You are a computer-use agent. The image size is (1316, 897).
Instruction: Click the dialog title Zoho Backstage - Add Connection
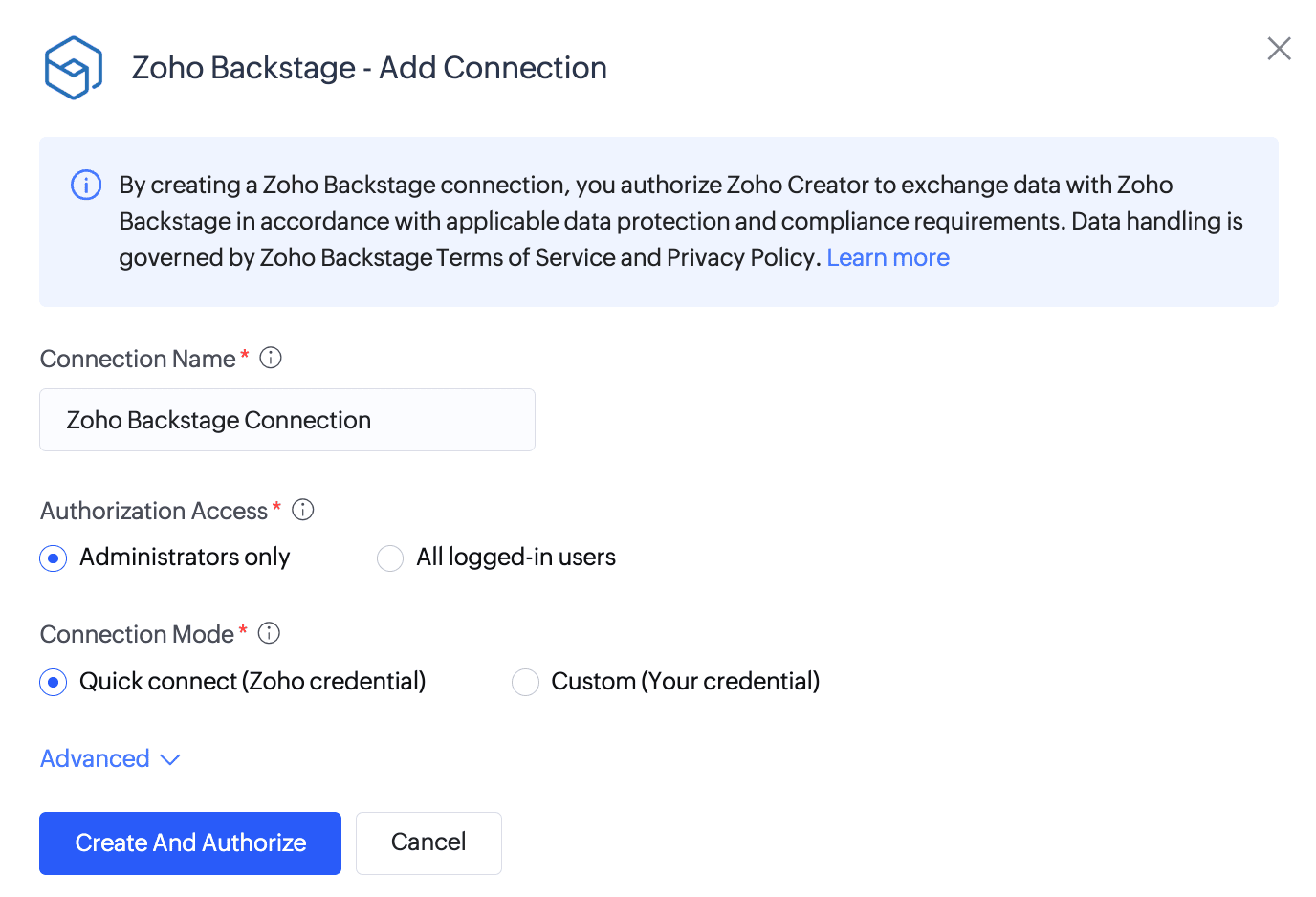click(369, 68)
